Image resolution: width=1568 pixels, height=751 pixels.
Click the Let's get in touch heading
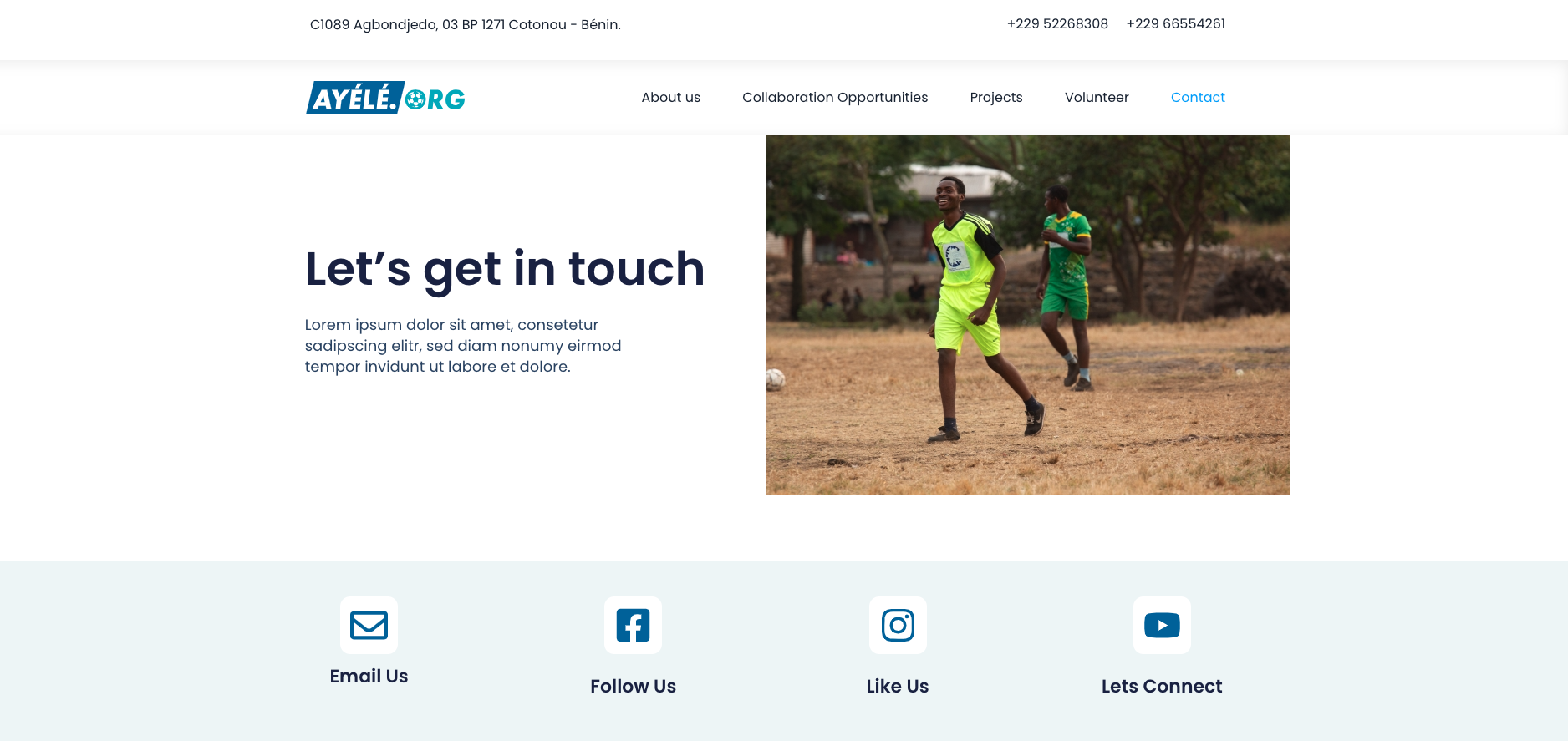(x=505, y=270)
